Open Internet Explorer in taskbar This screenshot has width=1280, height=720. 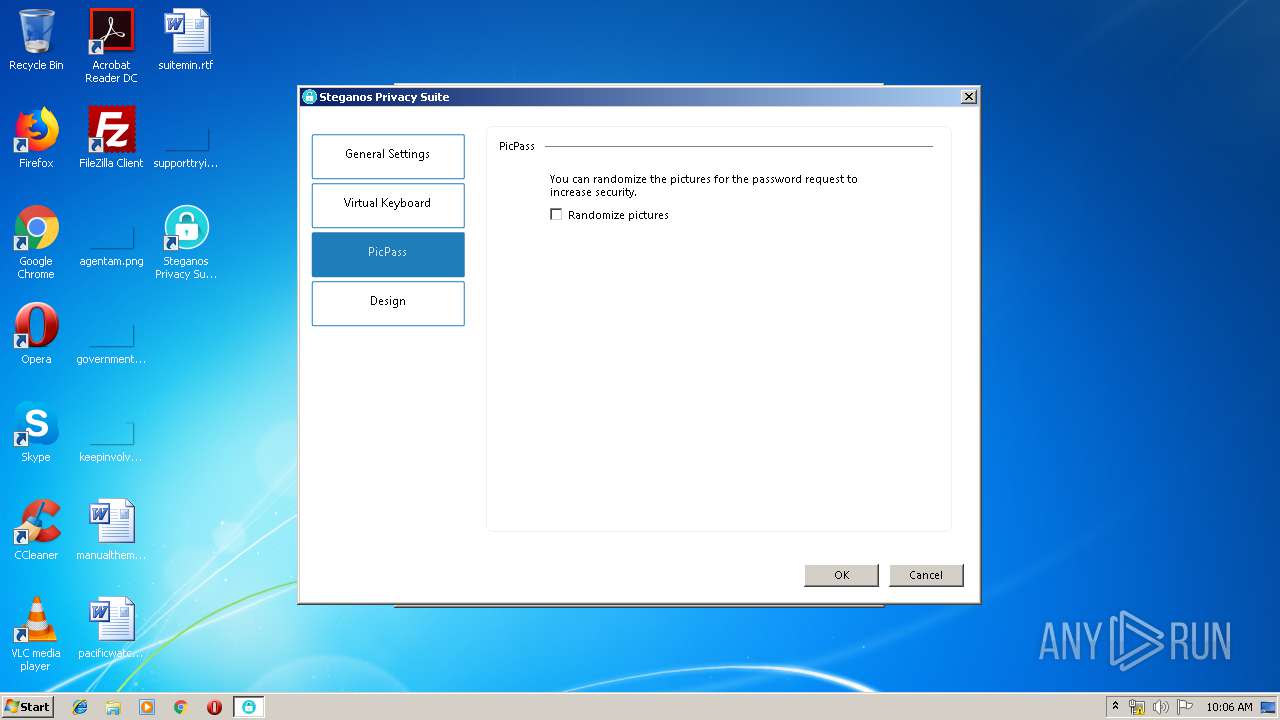pyautogui.click(x=80, y=707)
